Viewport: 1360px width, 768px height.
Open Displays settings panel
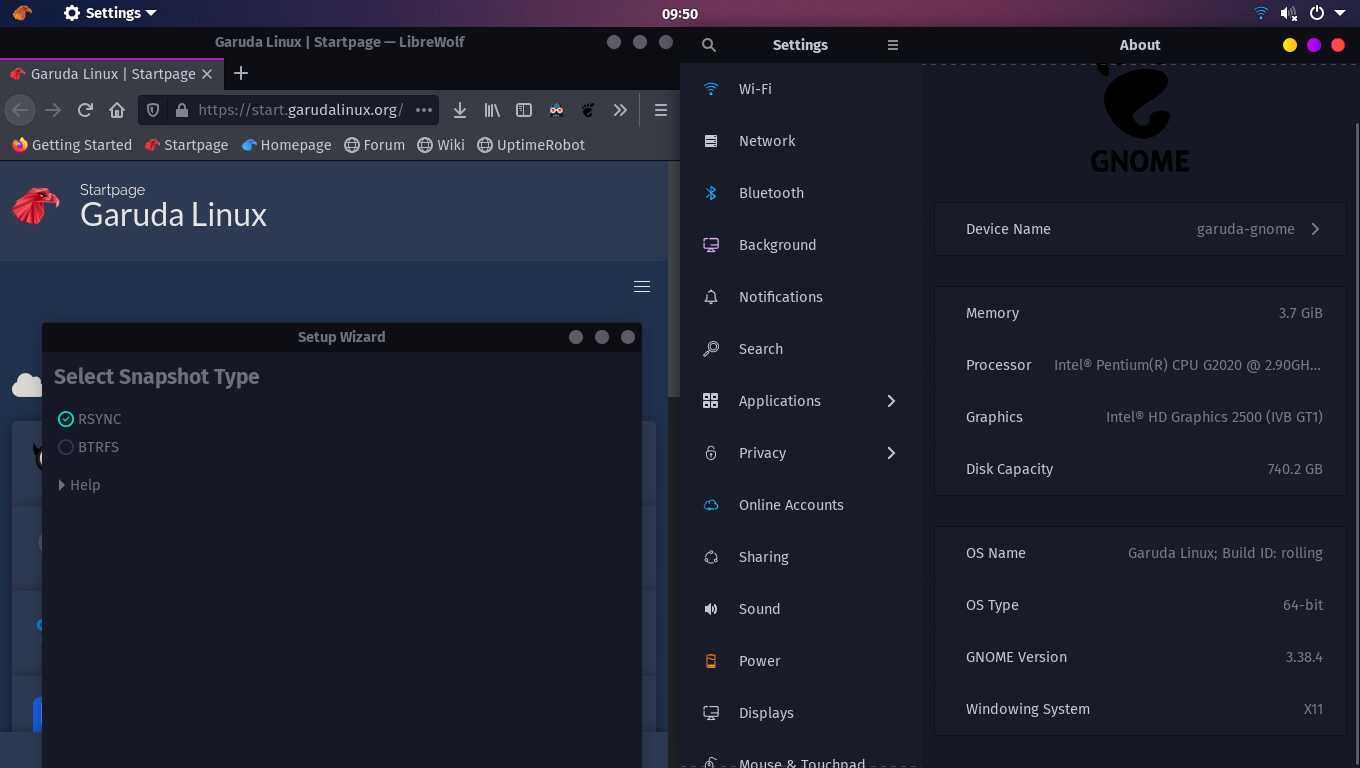802,713
